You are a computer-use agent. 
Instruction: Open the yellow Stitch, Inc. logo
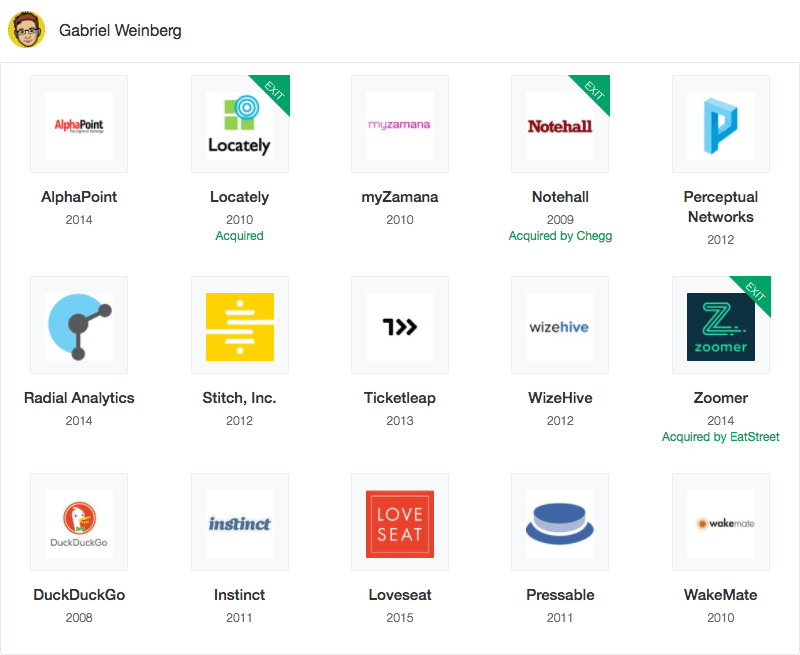pos(240,325)
